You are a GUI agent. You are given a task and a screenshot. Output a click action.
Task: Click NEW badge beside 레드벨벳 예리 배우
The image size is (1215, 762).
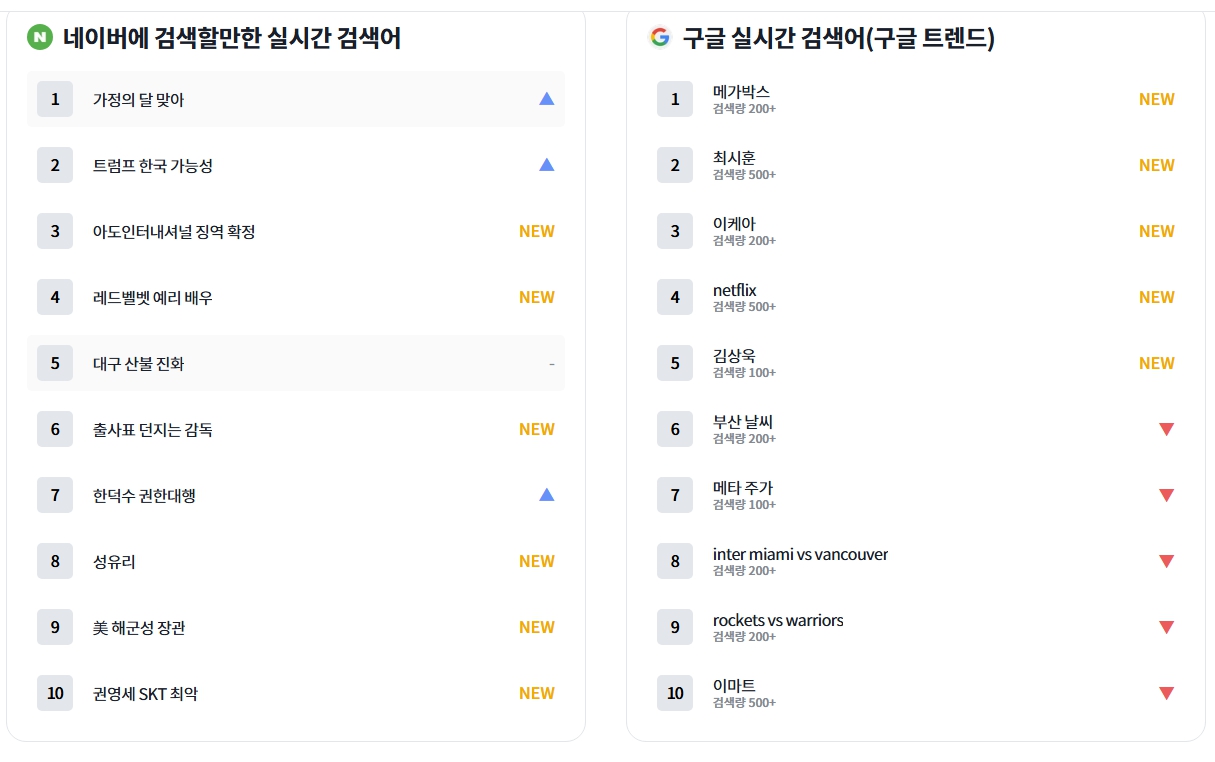(537, 297)
